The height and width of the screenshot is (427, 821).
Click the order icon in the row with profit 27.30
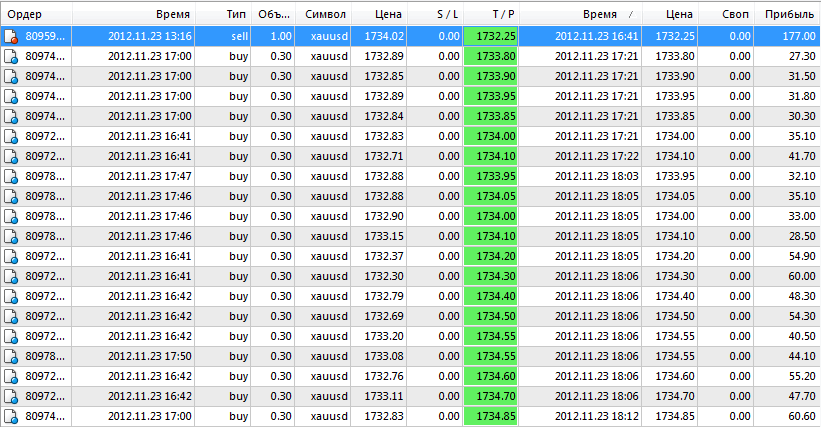[x=11, y=57]
